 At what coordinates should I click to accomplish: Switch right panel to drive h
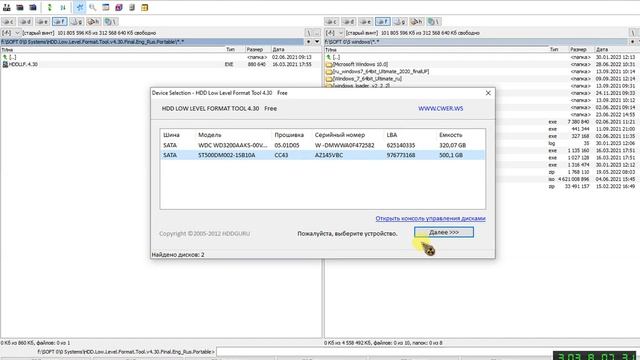tap(417, 22)
